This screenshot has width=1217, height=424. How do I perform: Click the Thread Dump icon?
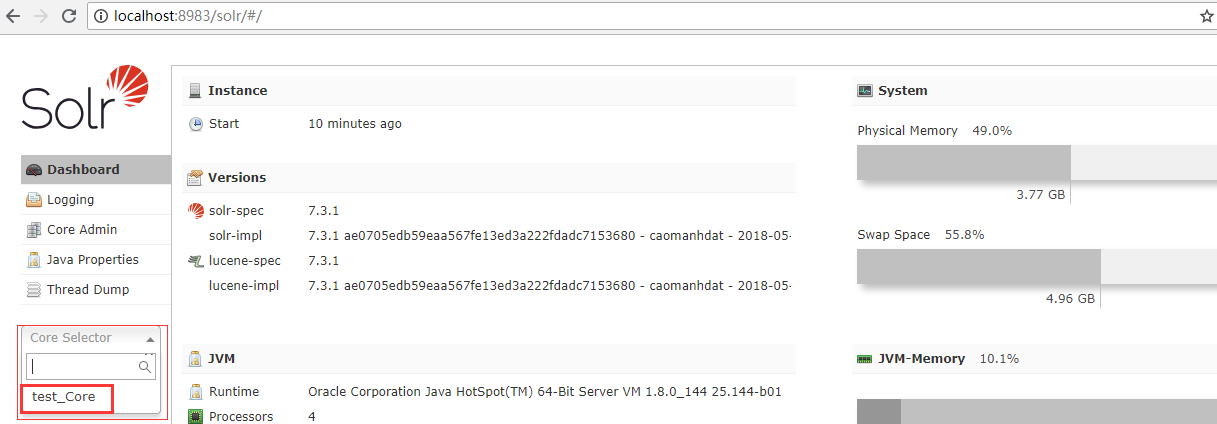pos(34,290)
